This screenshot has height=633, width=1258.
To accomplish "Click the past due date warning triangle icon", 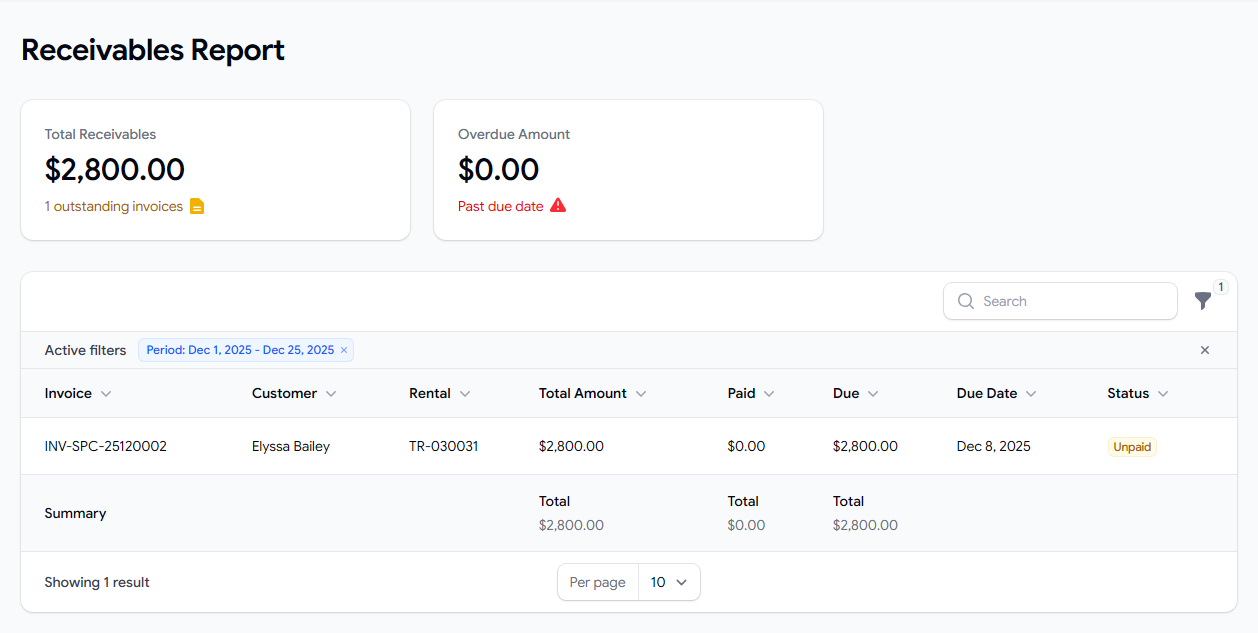I will point(560,205).
